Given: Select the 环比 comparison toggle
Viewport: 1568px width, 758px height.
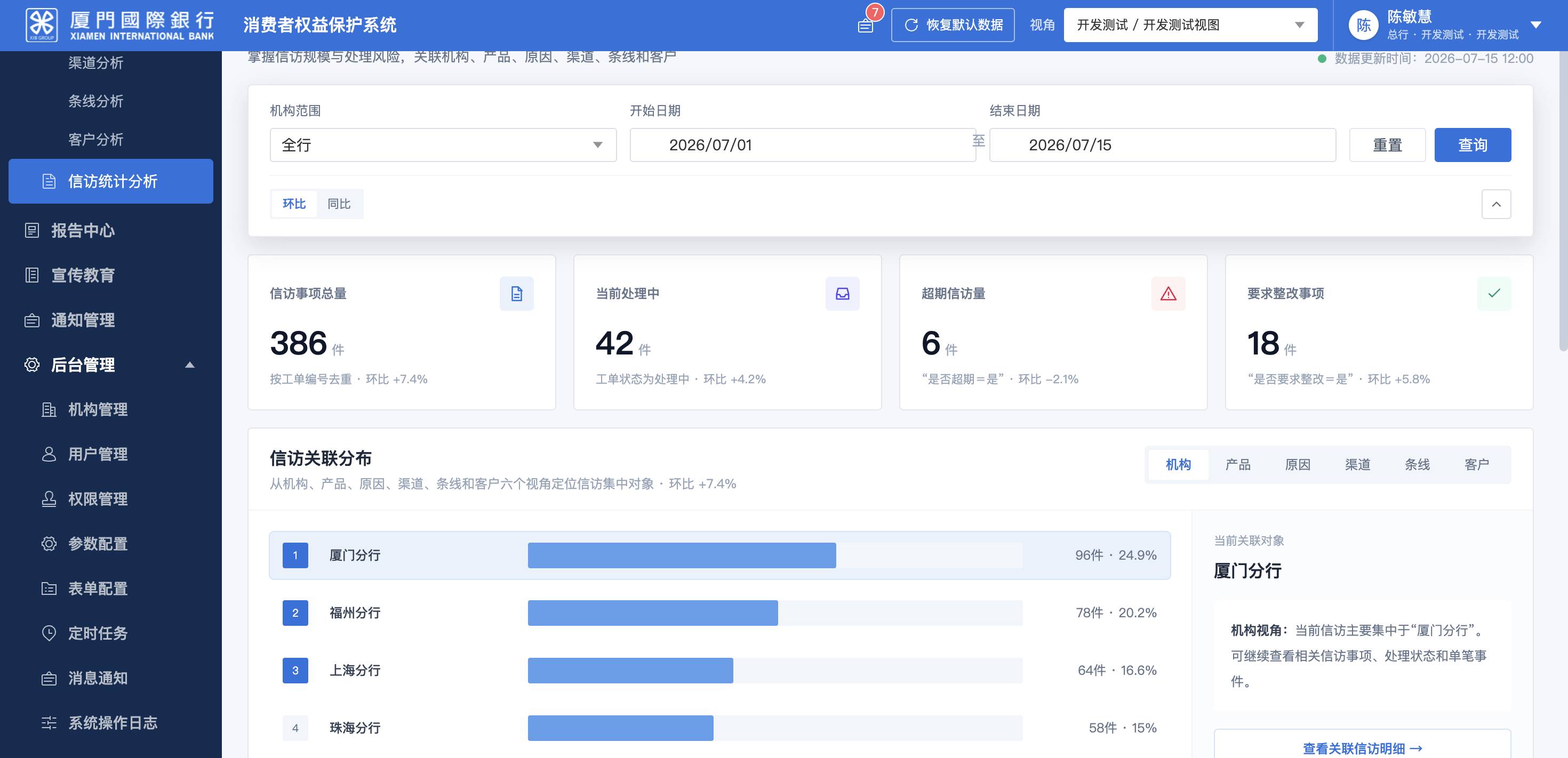Looking at the screenshot, I should point(294,204).
